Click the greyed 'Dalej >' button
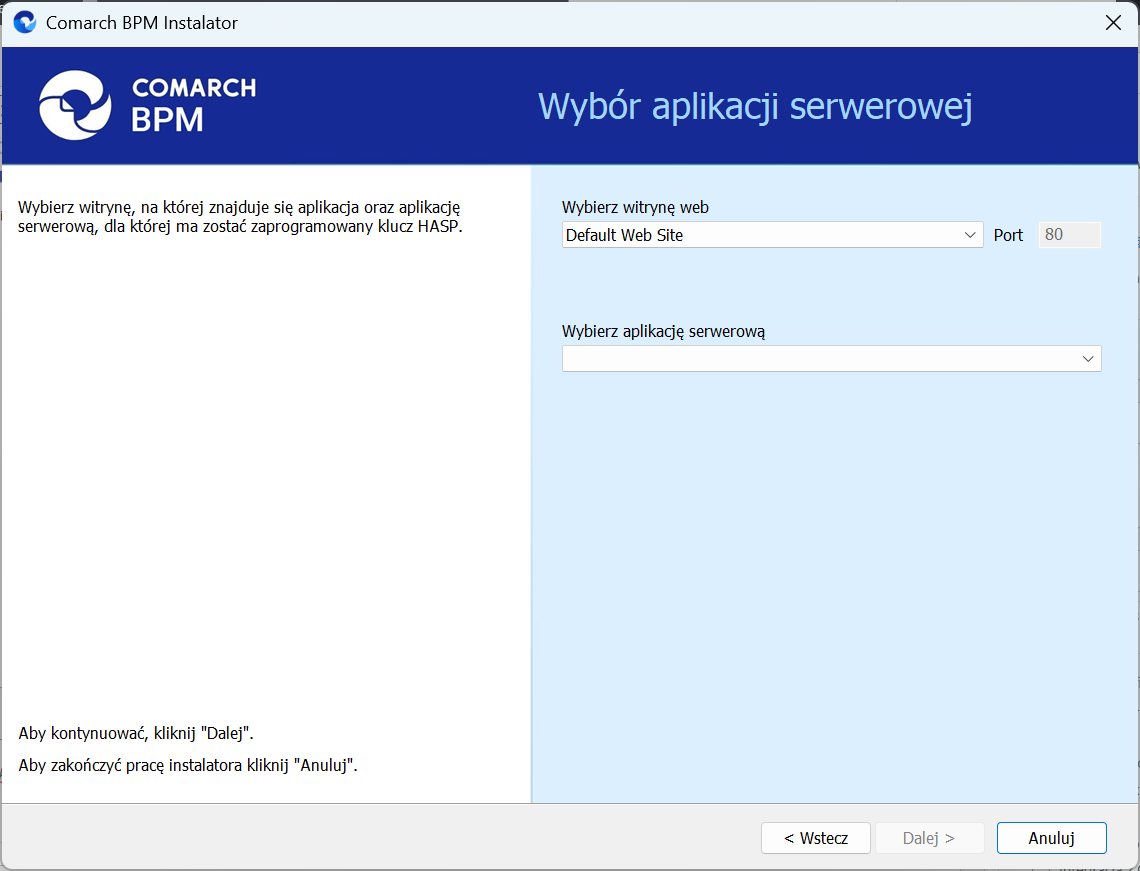This screenshot has width=1140, height=871. 929,838
